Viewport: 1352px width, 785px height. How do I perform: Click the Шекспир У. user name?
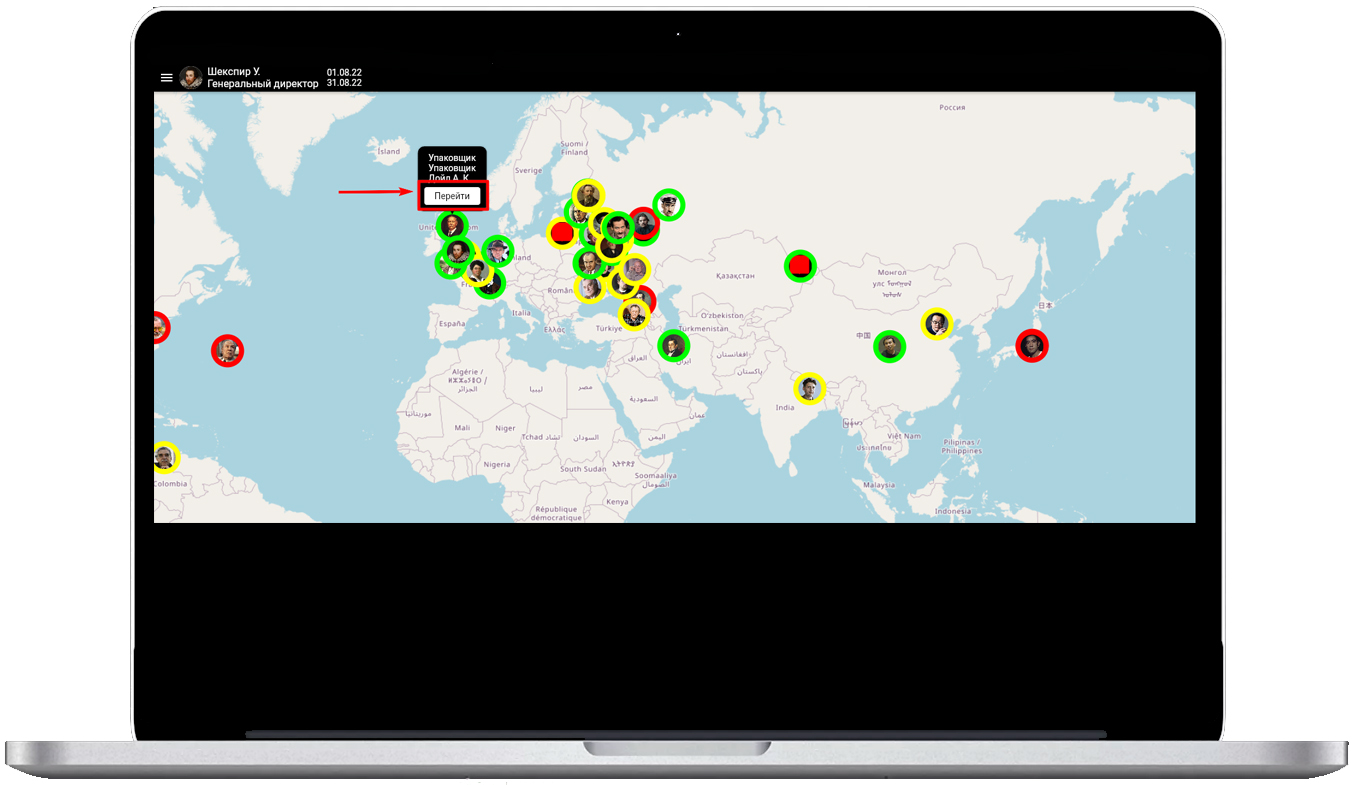234,72
